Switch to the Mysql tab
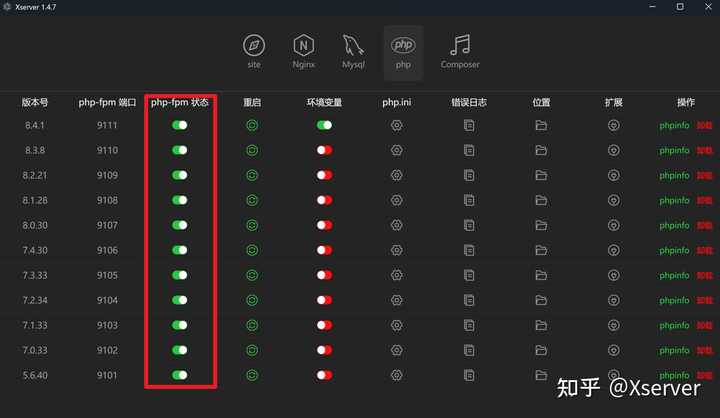720x418 pixels. click(353, 52)
